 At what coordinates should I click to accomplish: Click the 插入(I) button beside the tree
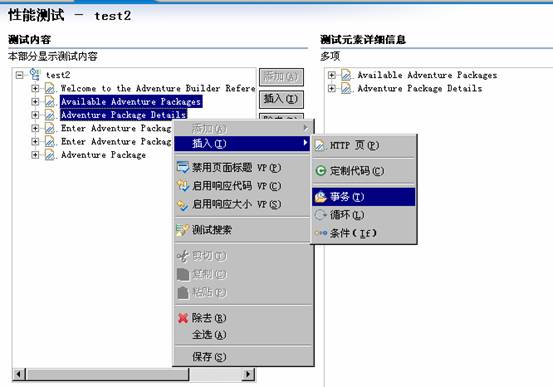(x=281, y=99)
